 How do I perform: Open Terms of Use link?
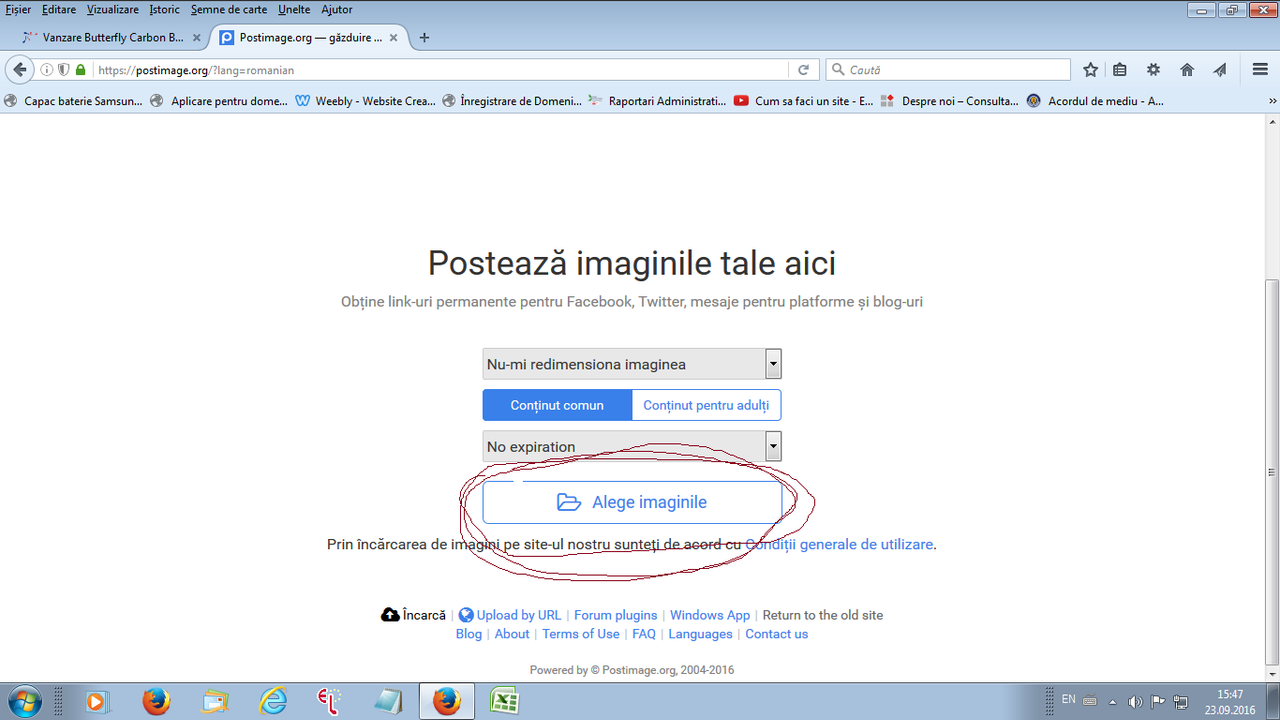click(581, 634)
